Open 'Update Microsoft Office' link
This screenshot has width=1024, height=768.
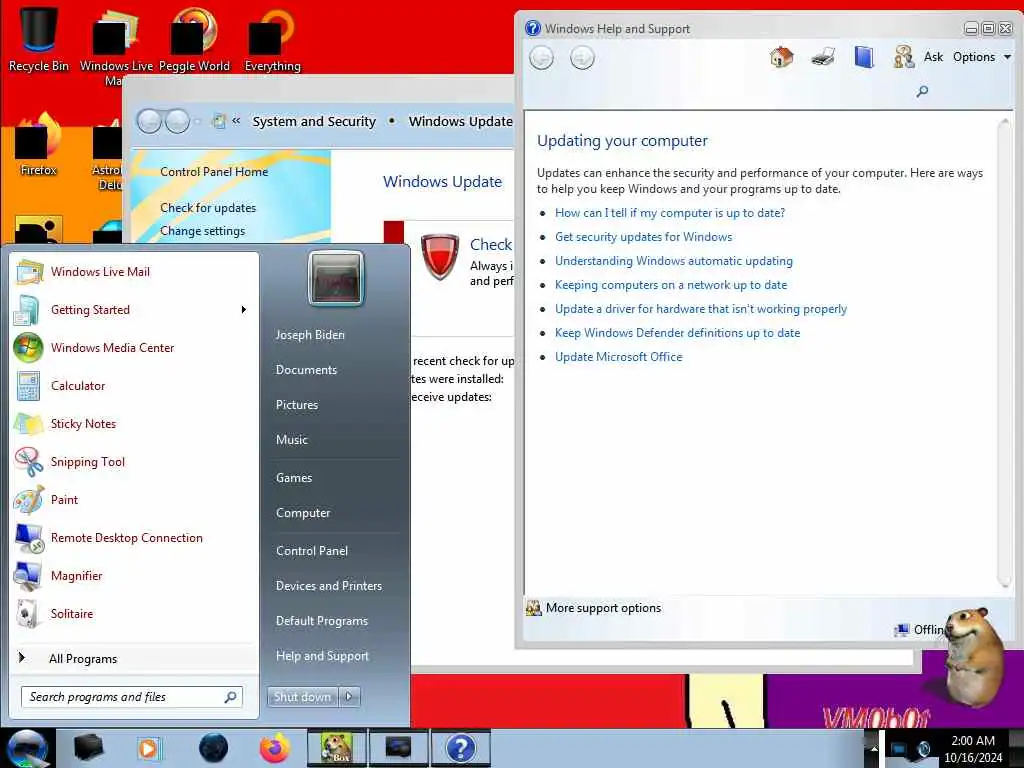pos(618,357)
